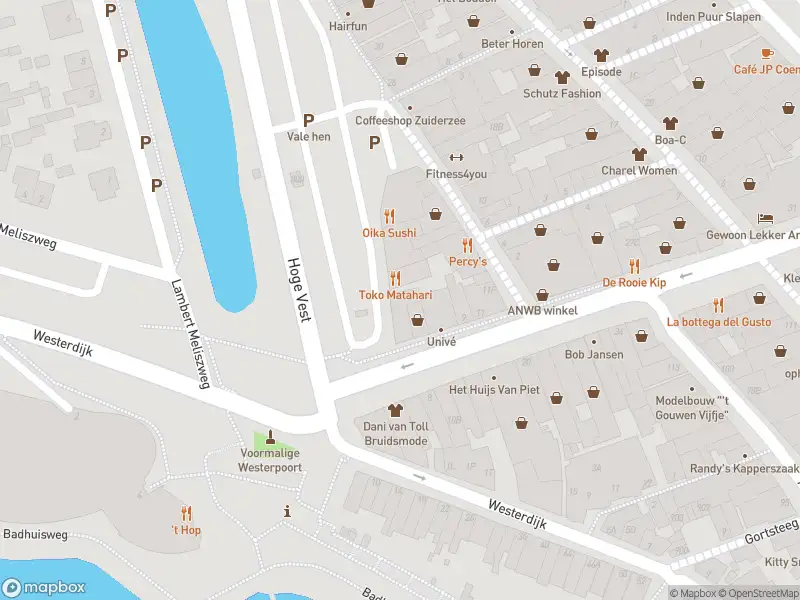This screenshot has width=800, height=600.
Task: Open the OpenStreetMap attribution link
Action: pyautogui.click(x=760, y=593)
